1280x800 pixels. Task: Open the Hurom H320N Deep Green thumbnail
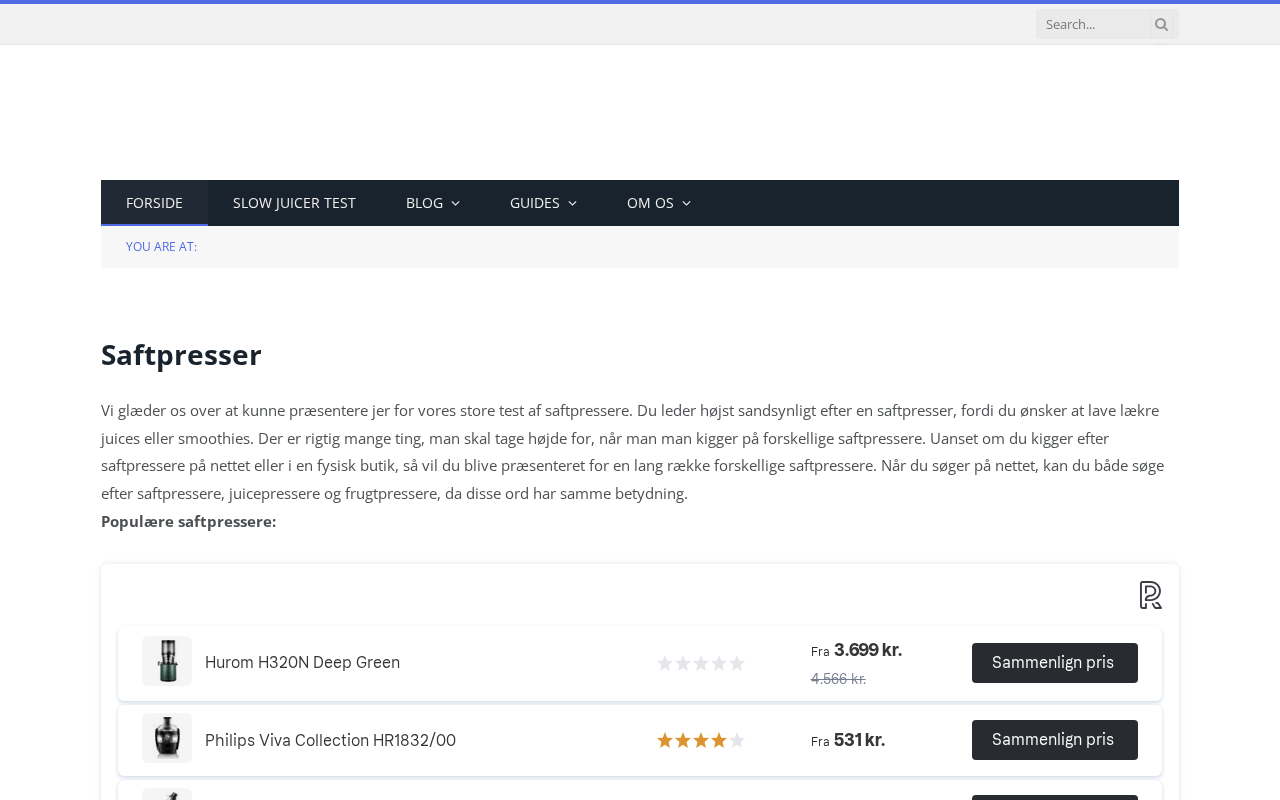click(167, 661)
